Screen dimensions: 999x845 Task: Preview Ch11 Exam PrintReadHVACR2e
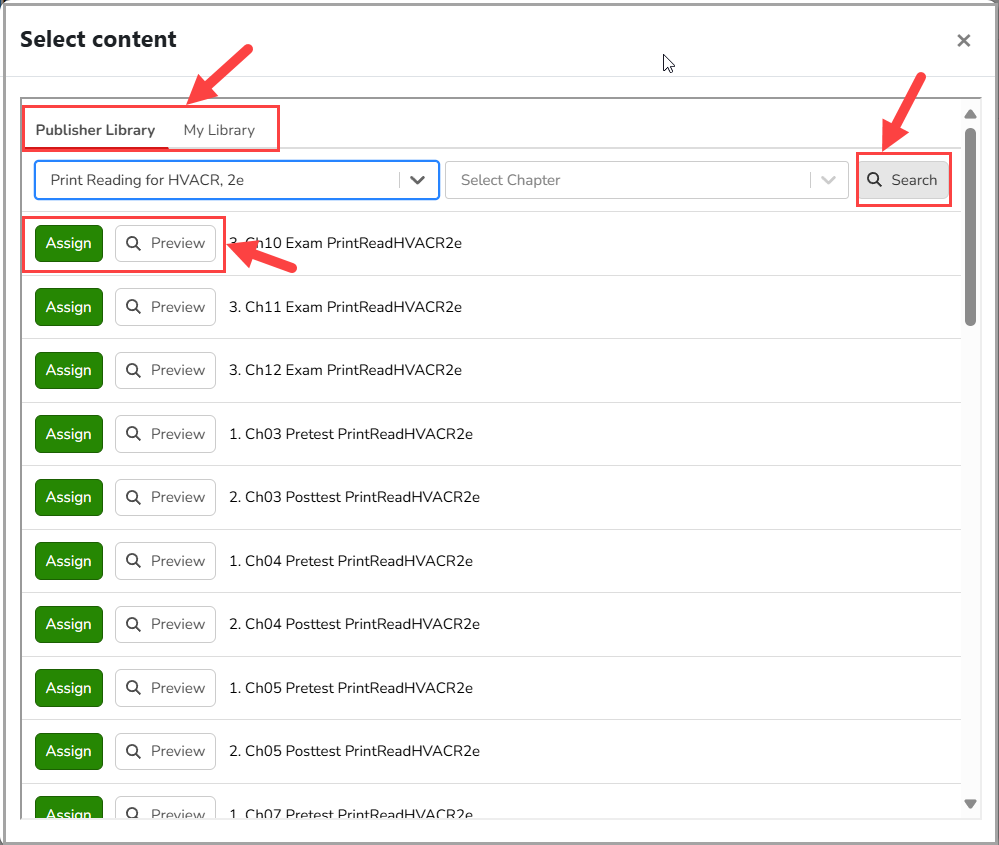tap(165, 307)
